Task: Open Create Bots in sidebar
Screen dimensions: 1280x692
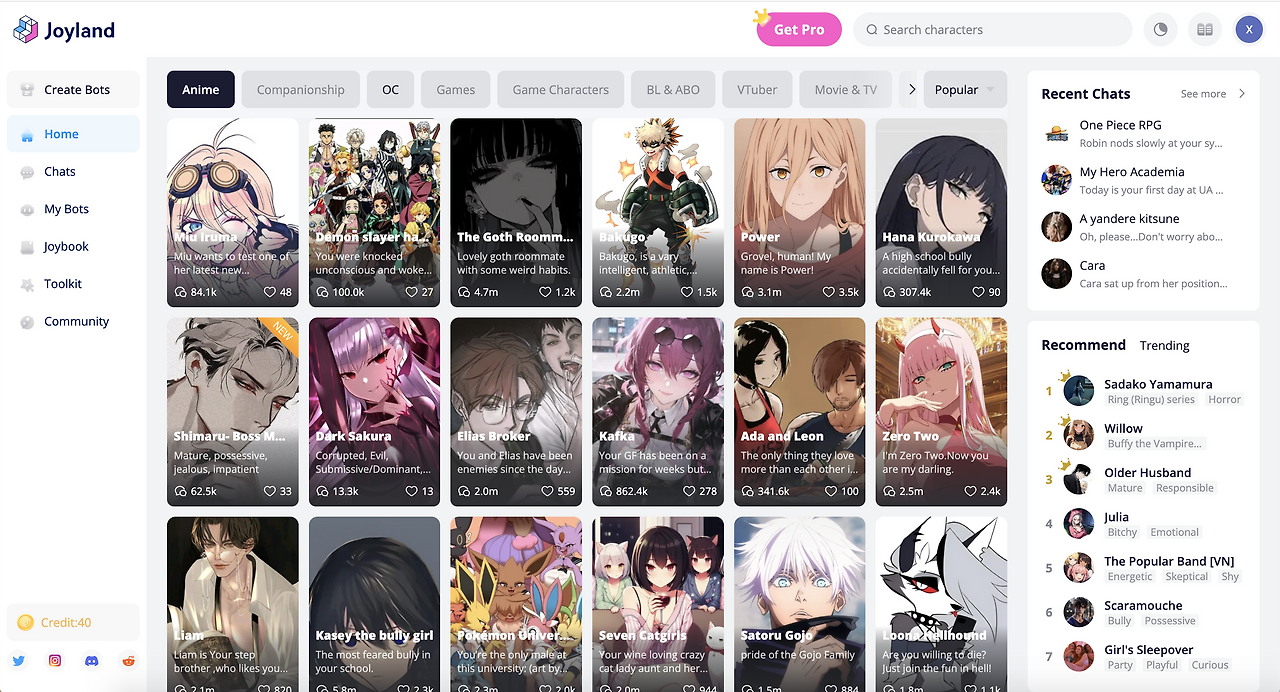Action: (73, 89)
